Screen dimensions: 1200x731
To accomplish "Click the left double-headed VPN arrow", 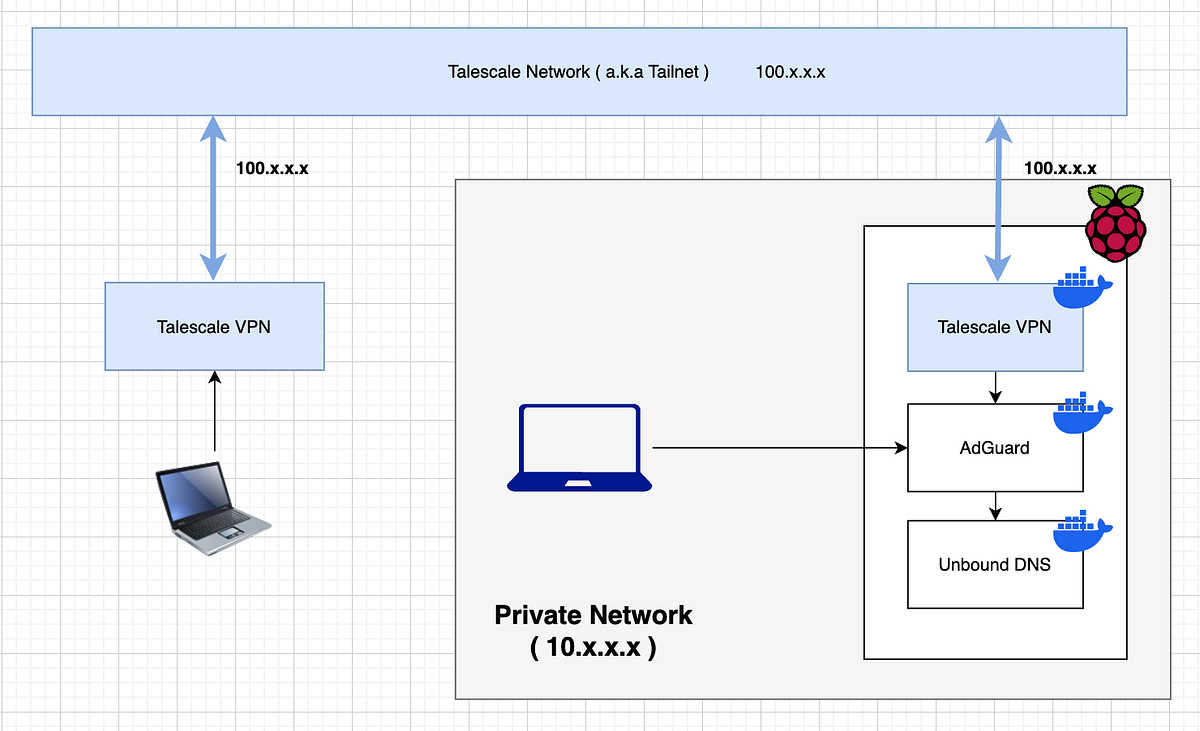I will coord(213,197).
